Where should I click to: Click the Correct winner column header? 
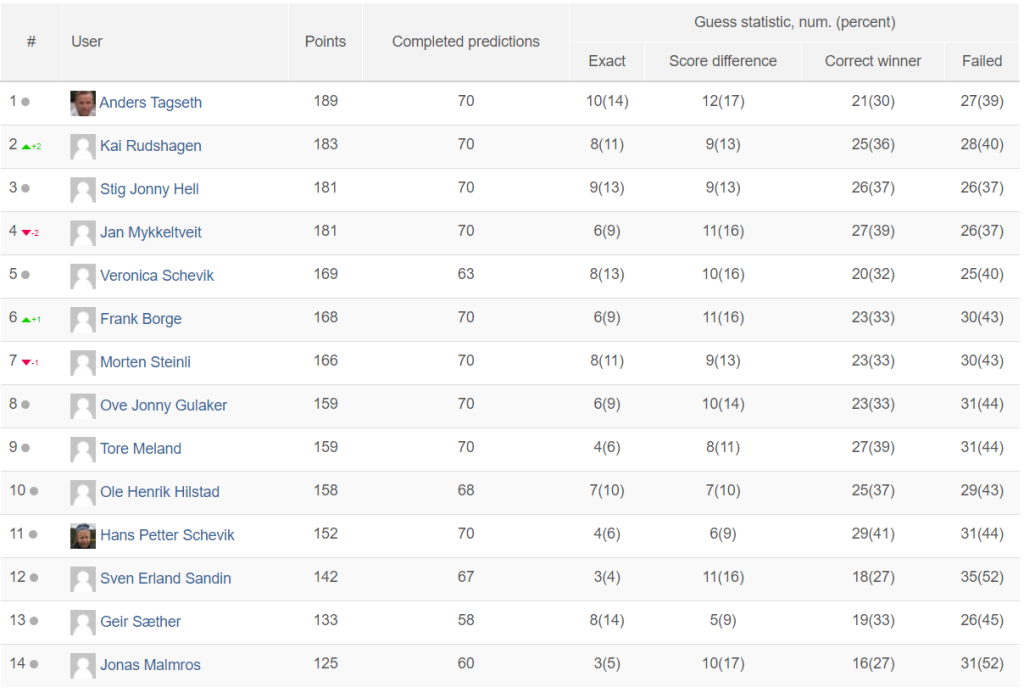(872, 61)
